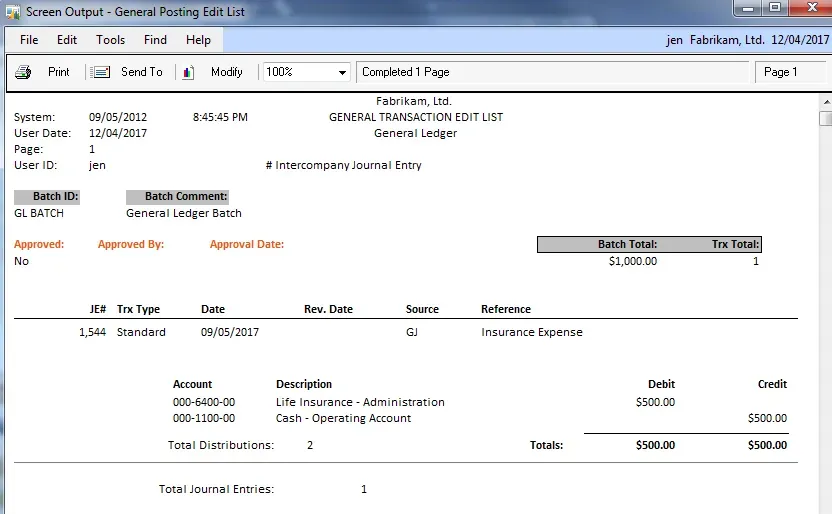Click the printer icon in toolbar
This screenshot has height=514, width=832.
(x=23, y=72)
